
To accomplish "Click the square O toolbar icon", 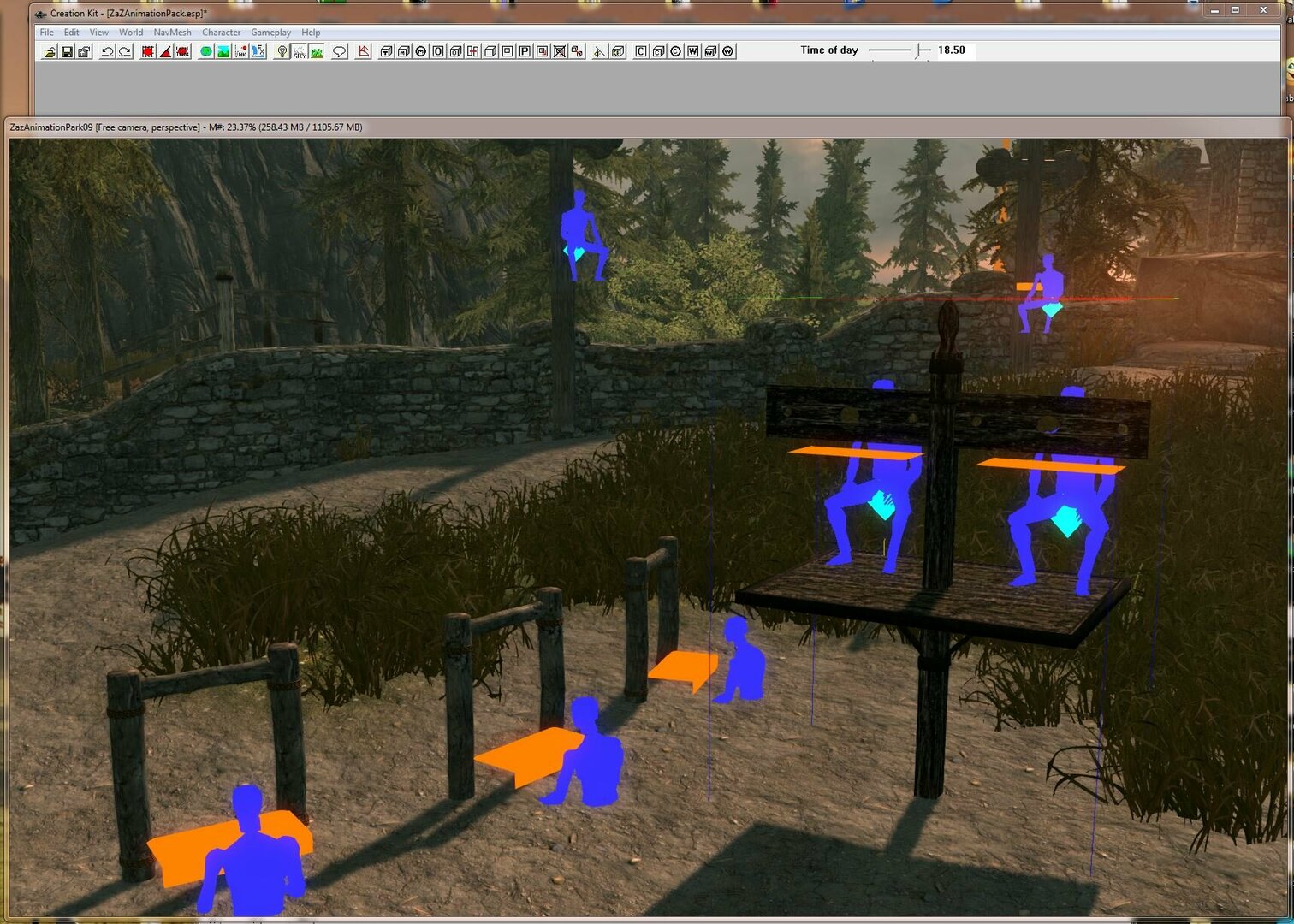I will pyautogui.click(x=438, y=51).
